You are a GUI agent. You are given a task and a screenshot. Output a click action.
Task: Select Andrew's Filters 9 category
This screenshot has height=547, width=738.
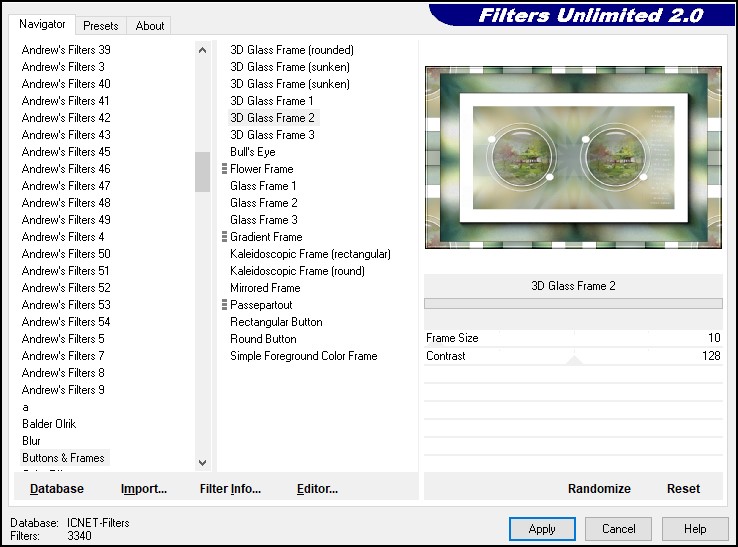(x=63, y=390)
